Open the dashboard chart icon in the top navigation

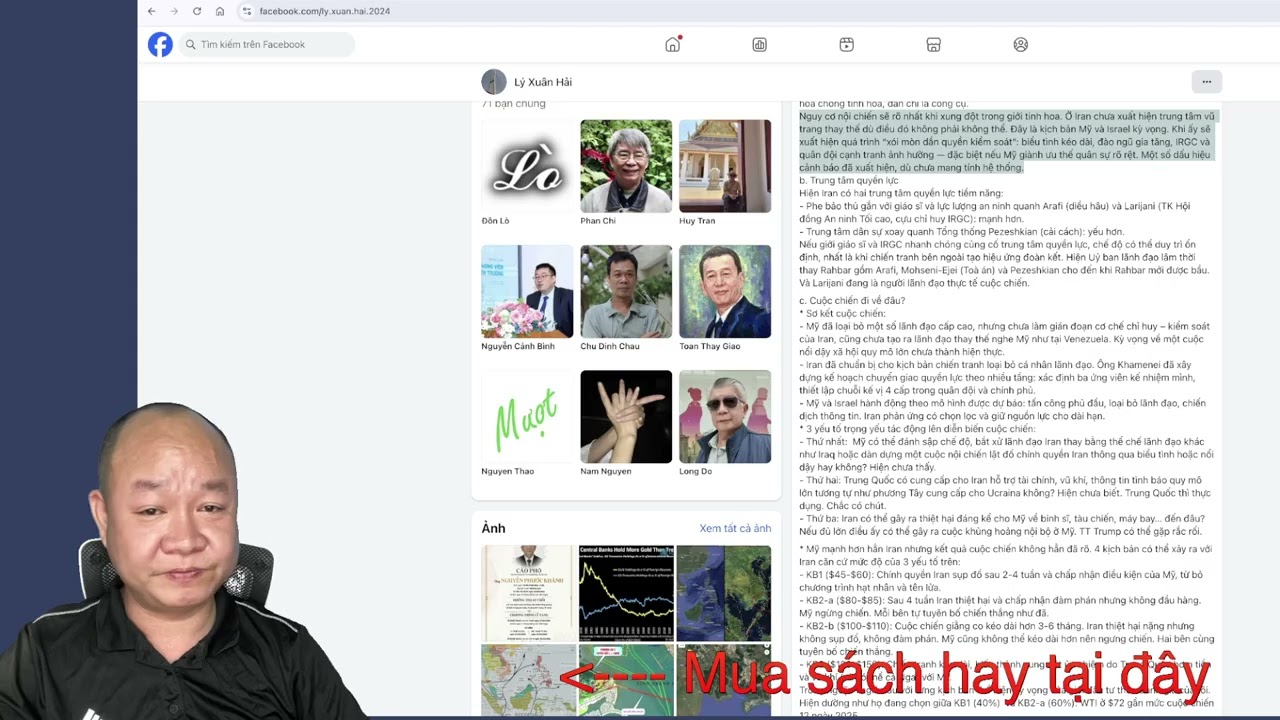point(759,44)
